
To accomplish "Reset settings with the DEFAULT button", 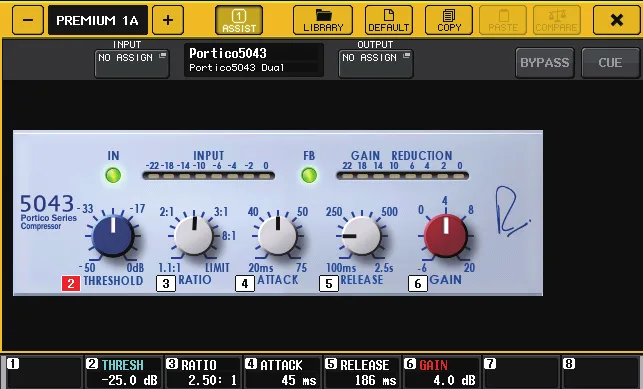I will [388, 20].
